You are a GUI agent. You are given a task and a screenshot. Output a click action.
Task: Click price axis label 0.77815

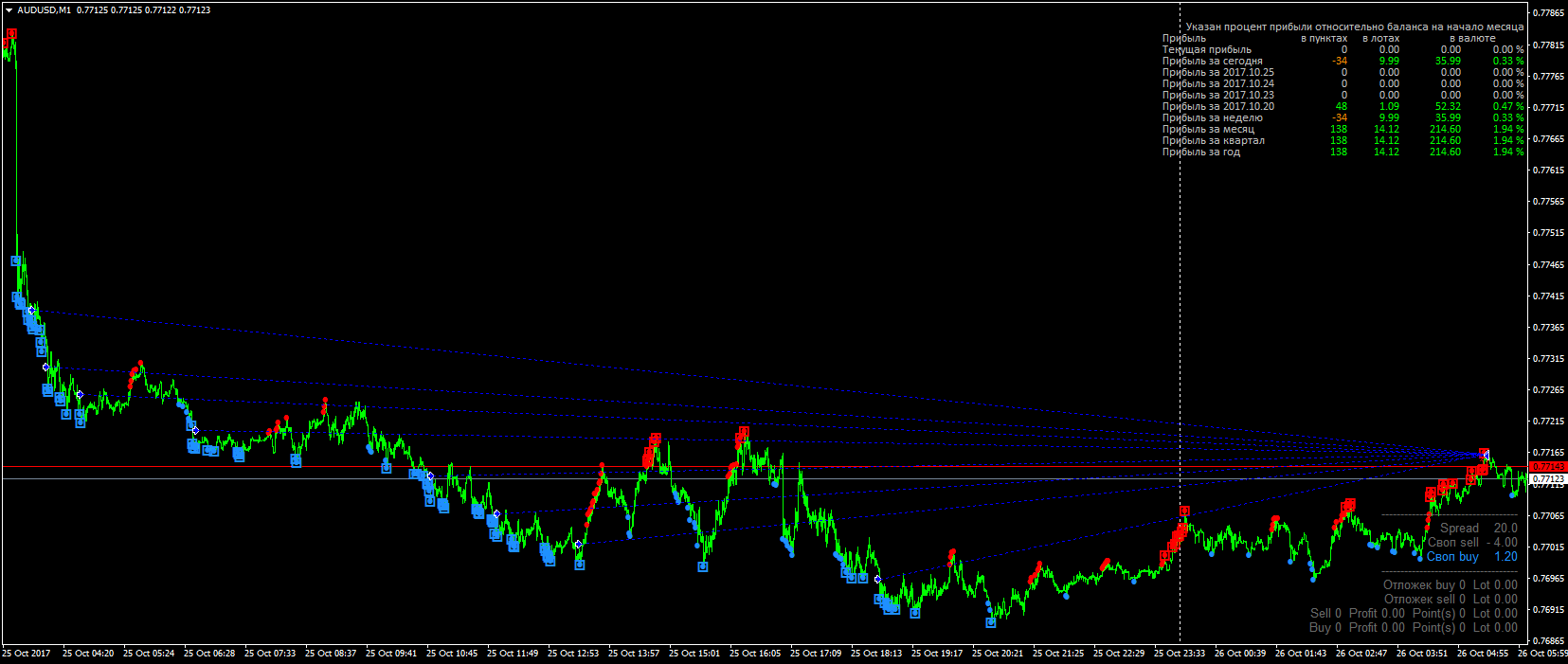[1548, 45]
